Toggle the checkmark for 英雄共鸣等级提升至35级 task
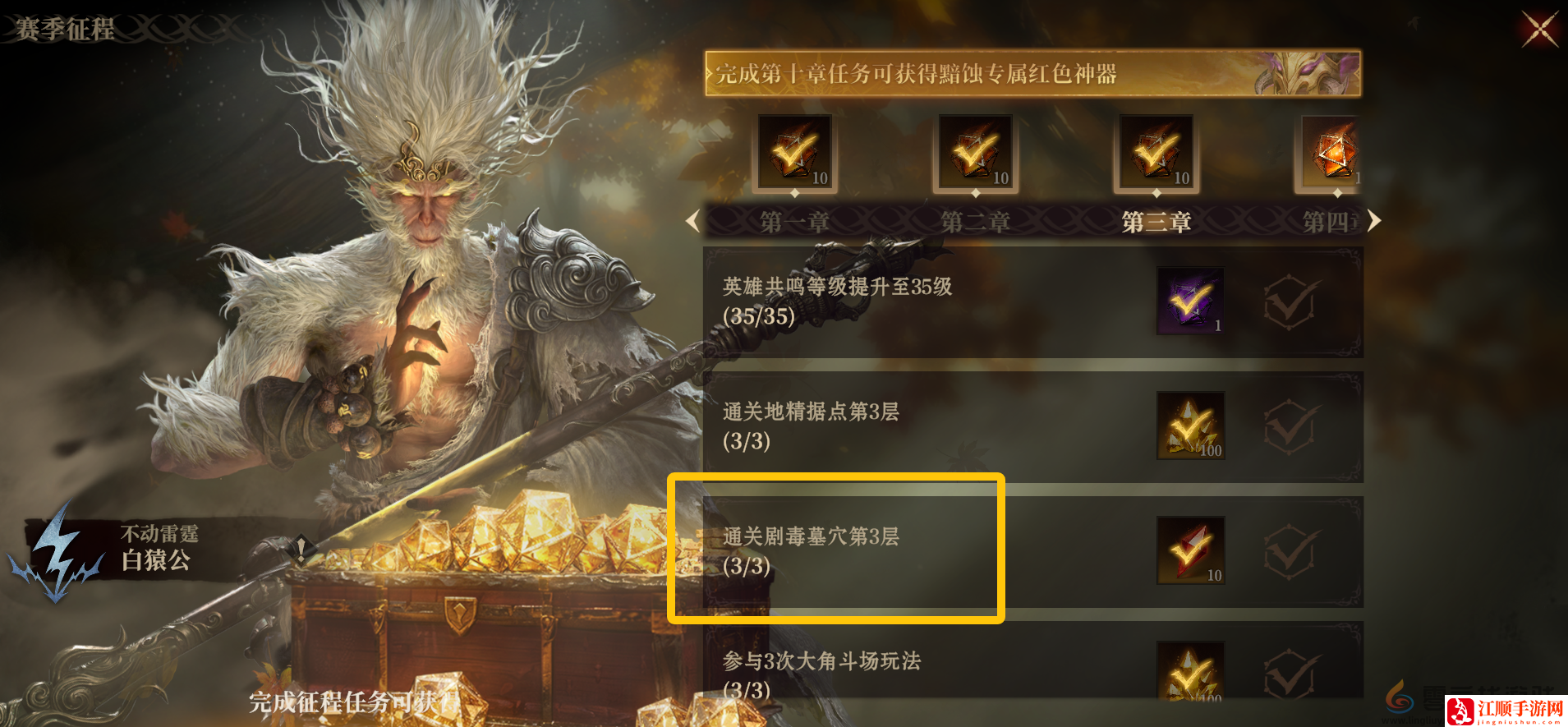1568x727 pixels. [x=1290, y=302]
